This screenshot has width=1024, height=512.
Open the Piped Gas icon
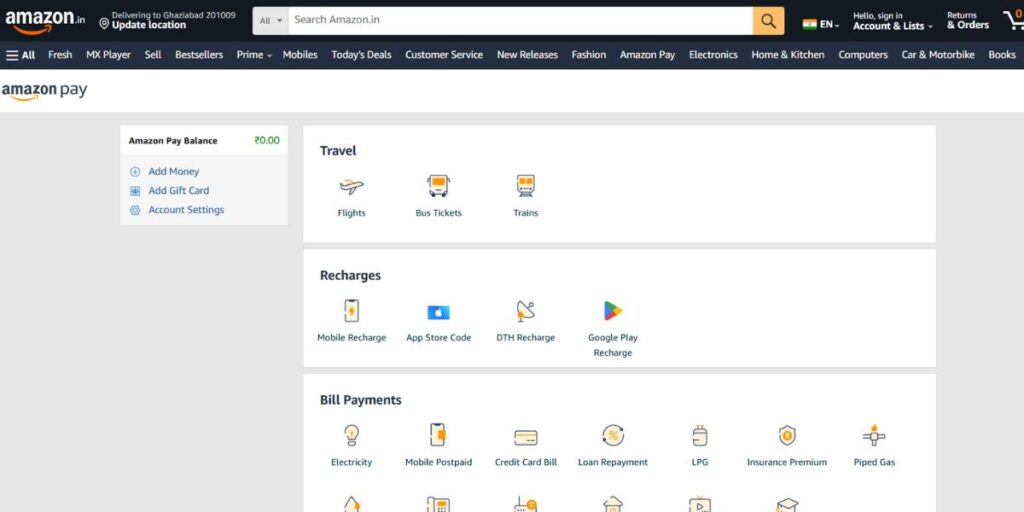pos(874,435)
